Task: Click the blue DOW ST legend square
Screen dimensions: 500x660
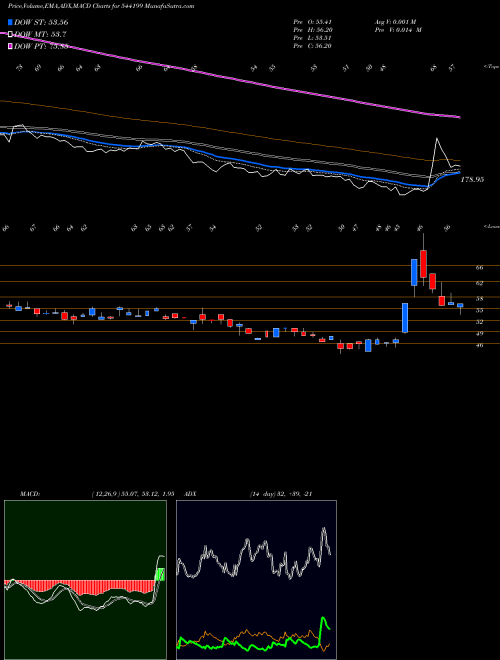Action: [10, 22]
